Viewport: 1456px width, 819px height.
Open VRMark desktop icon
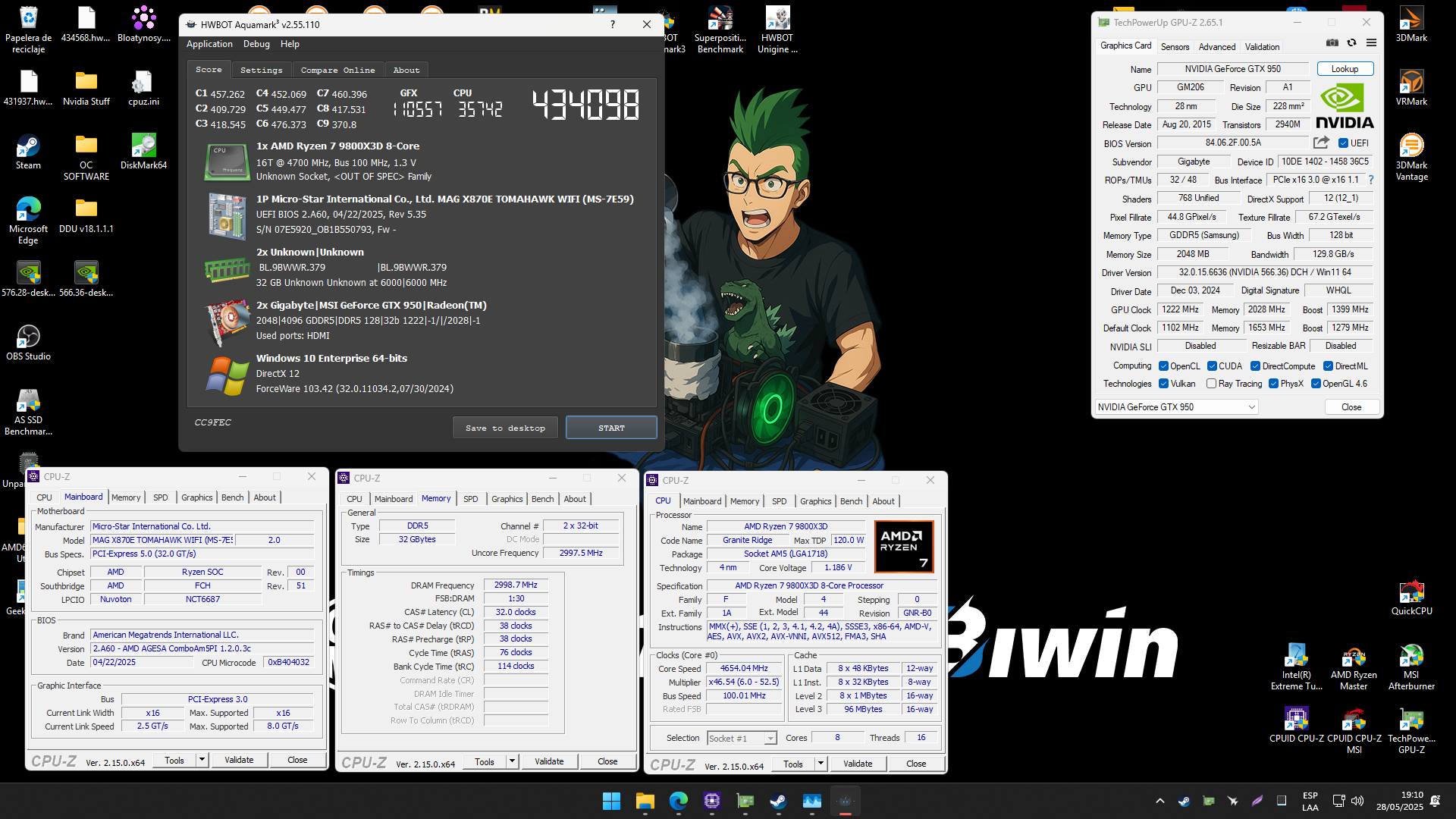pyautogui.click(x=1411, y=88)
